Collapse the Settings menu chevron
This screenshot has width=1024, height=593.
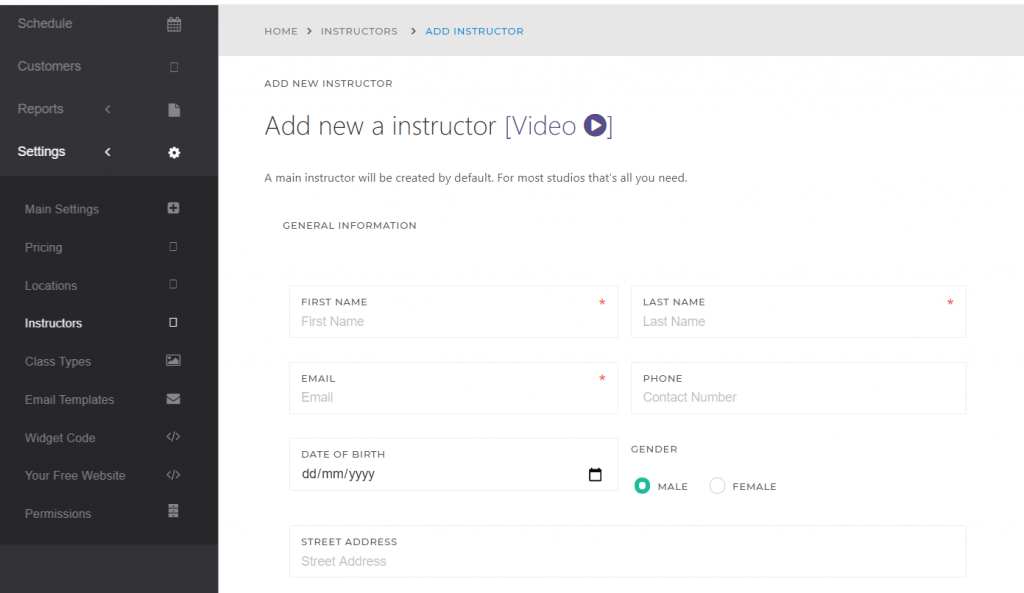coord(107,152)
